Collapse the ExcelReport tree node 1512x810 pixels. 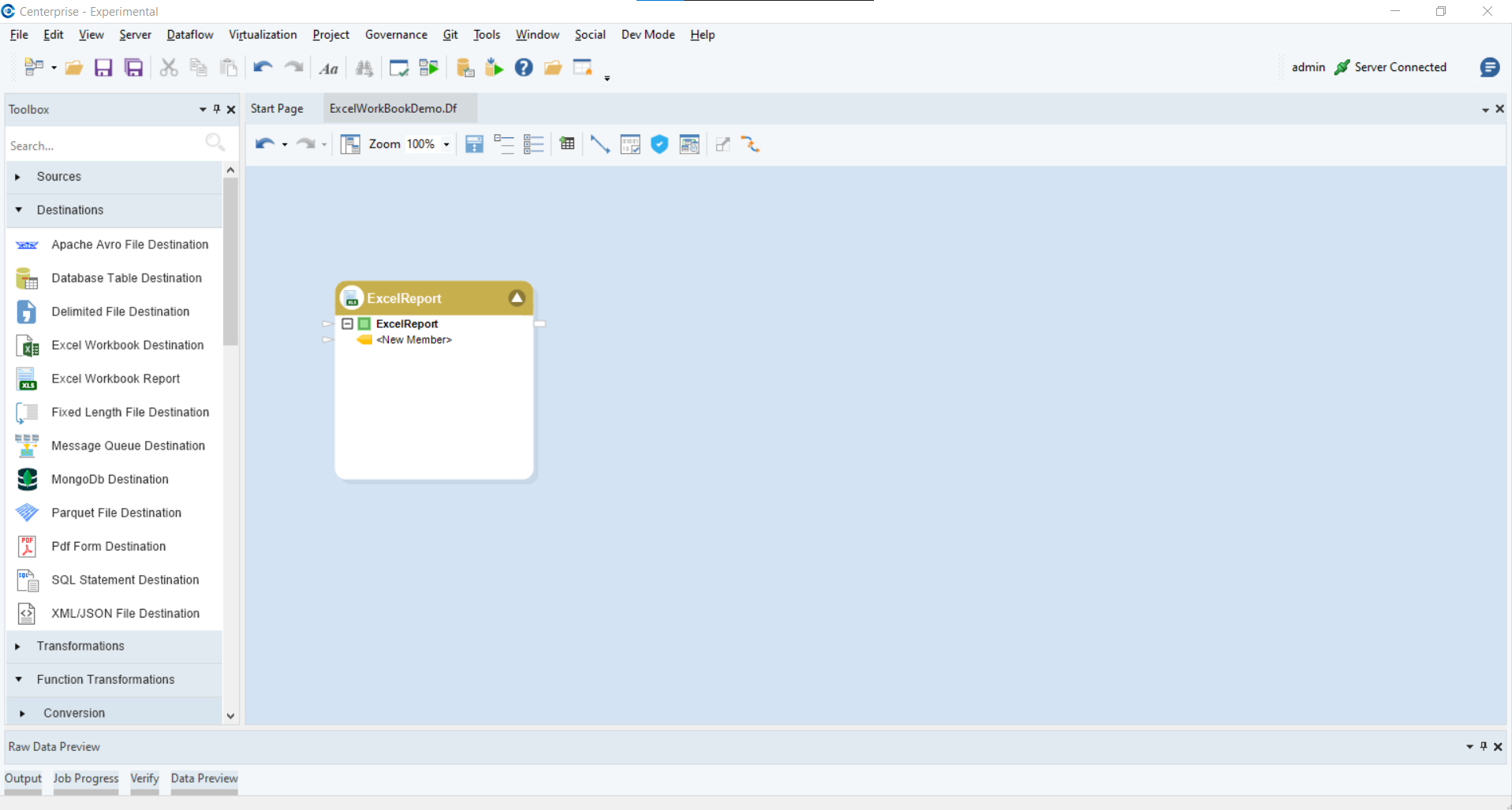(347, 324)
